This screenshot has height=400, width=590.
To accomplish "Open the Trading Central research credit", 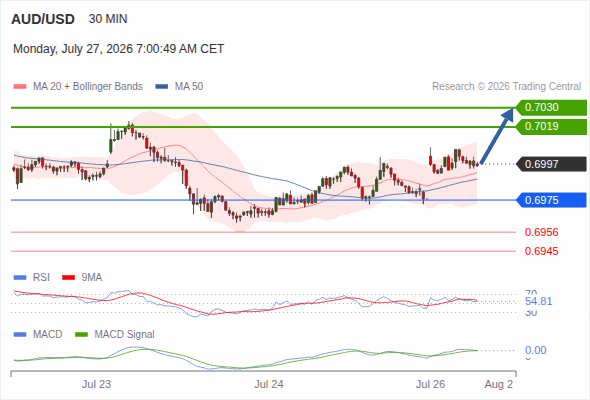I will coord(506,87).
